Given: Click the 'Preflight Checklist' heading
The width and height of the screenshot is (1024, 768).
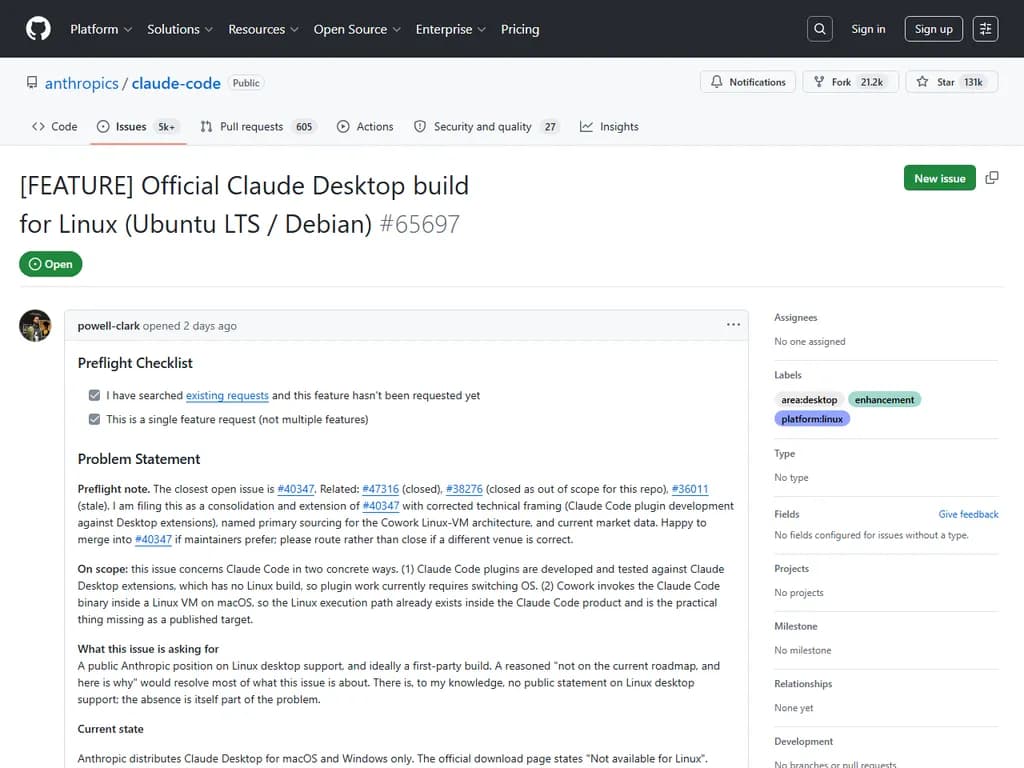Looking at the screenshot, I should coord(135,362).
